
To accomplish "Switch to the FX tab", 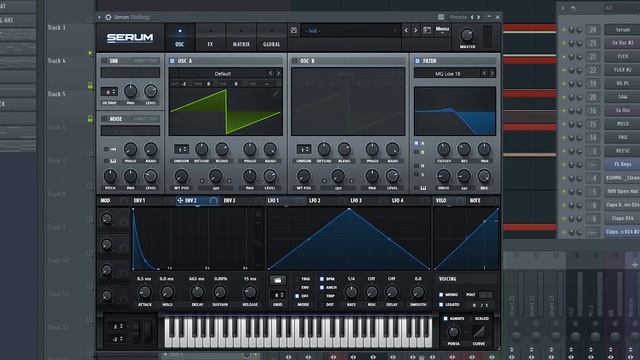I will tap(210, 37).
